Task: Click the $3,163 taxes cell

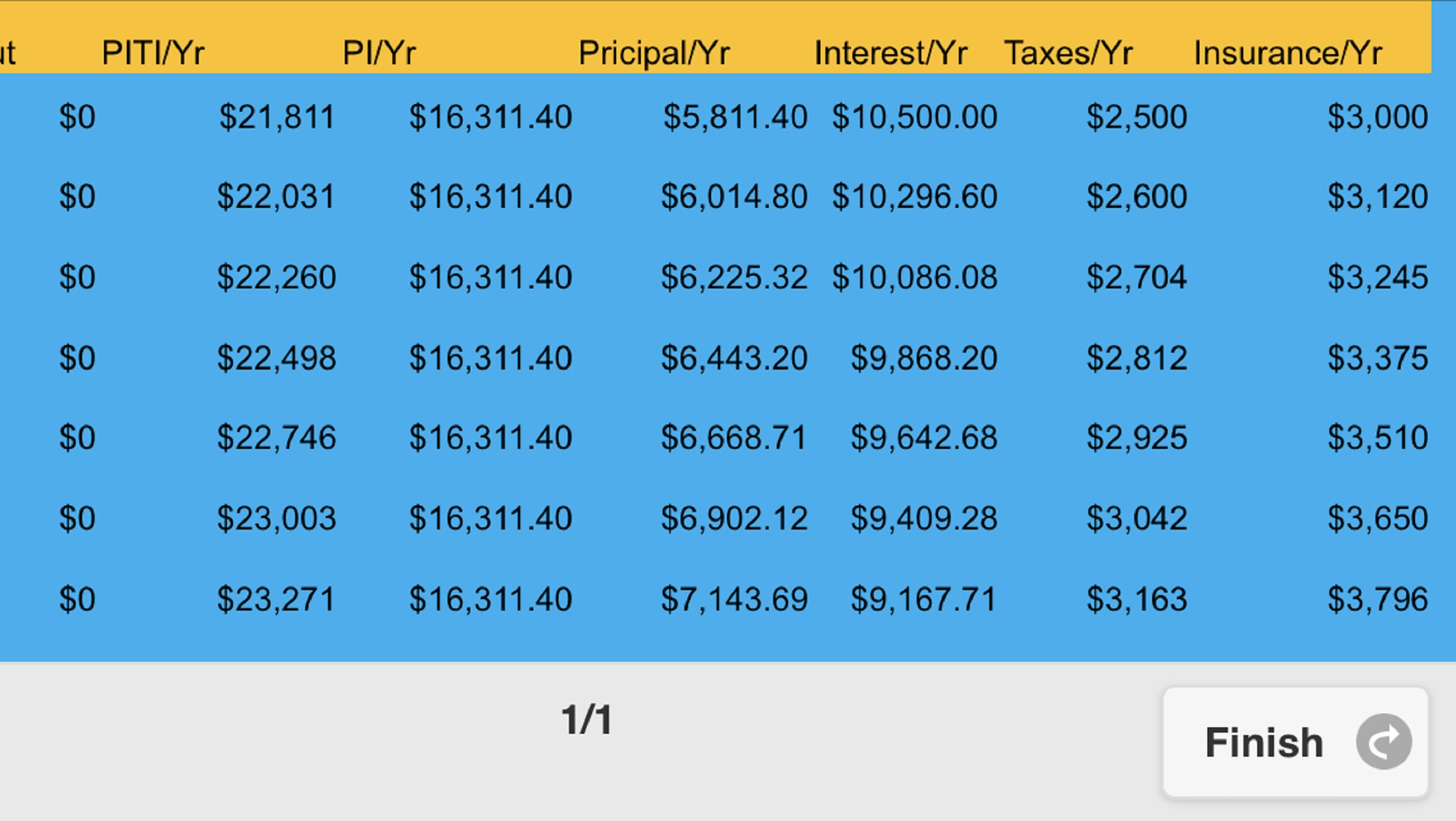Action: click(x=1137, y=599)
